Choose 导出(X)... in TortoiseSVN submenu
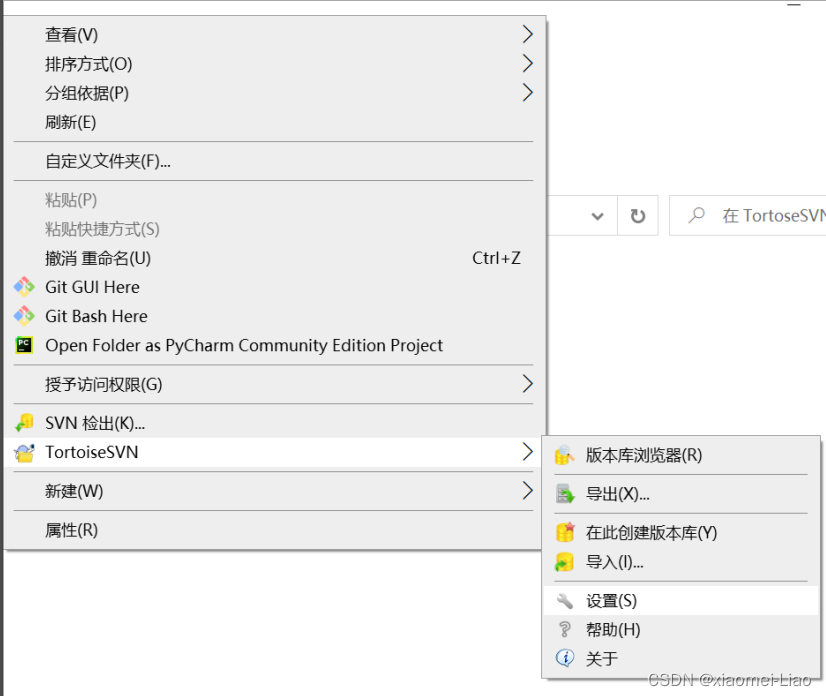The width and height of the screenshot is (826, 696). coord(681,494)
